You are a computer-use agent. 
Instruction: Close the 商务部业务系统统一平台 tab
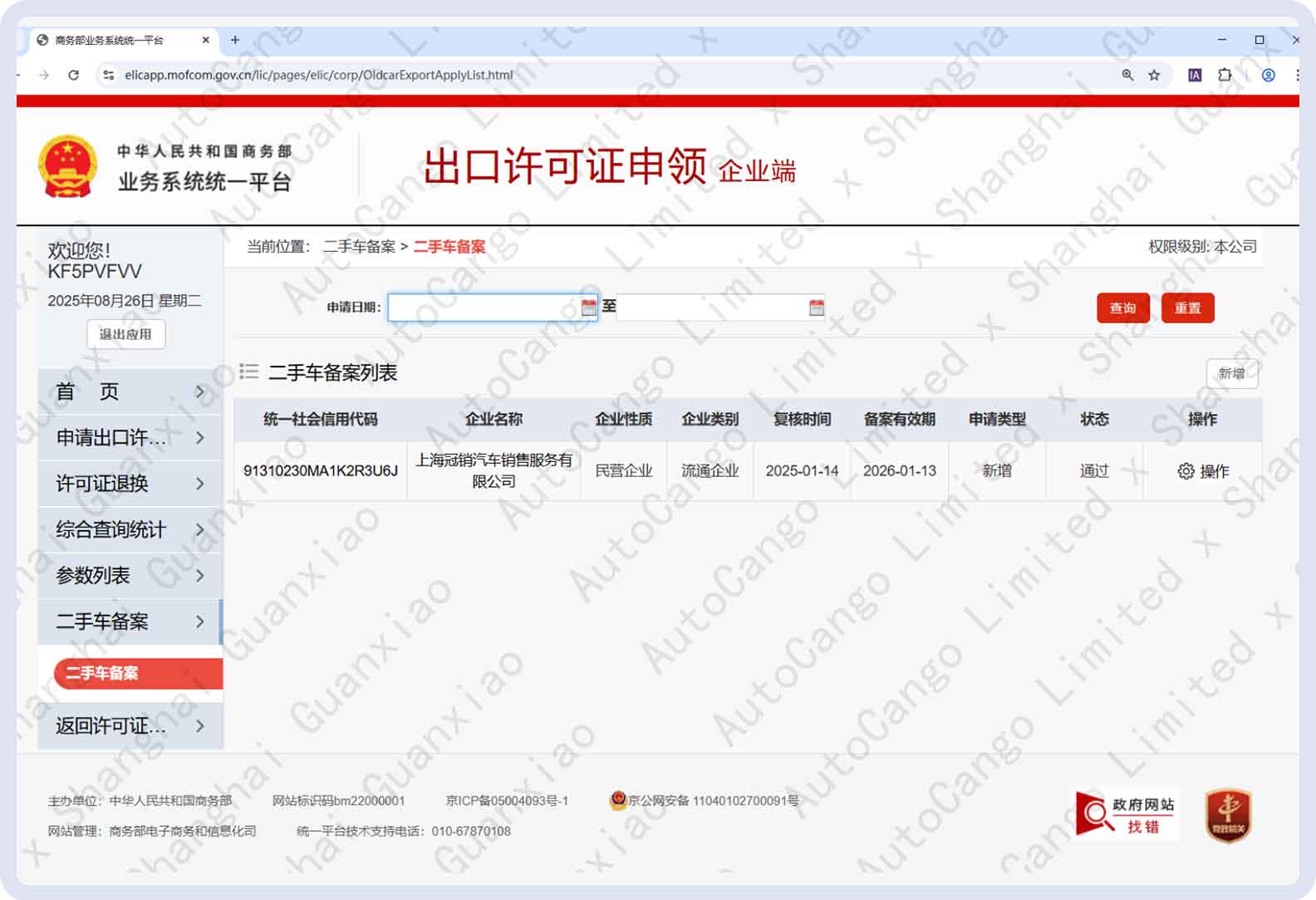(205, 40)
